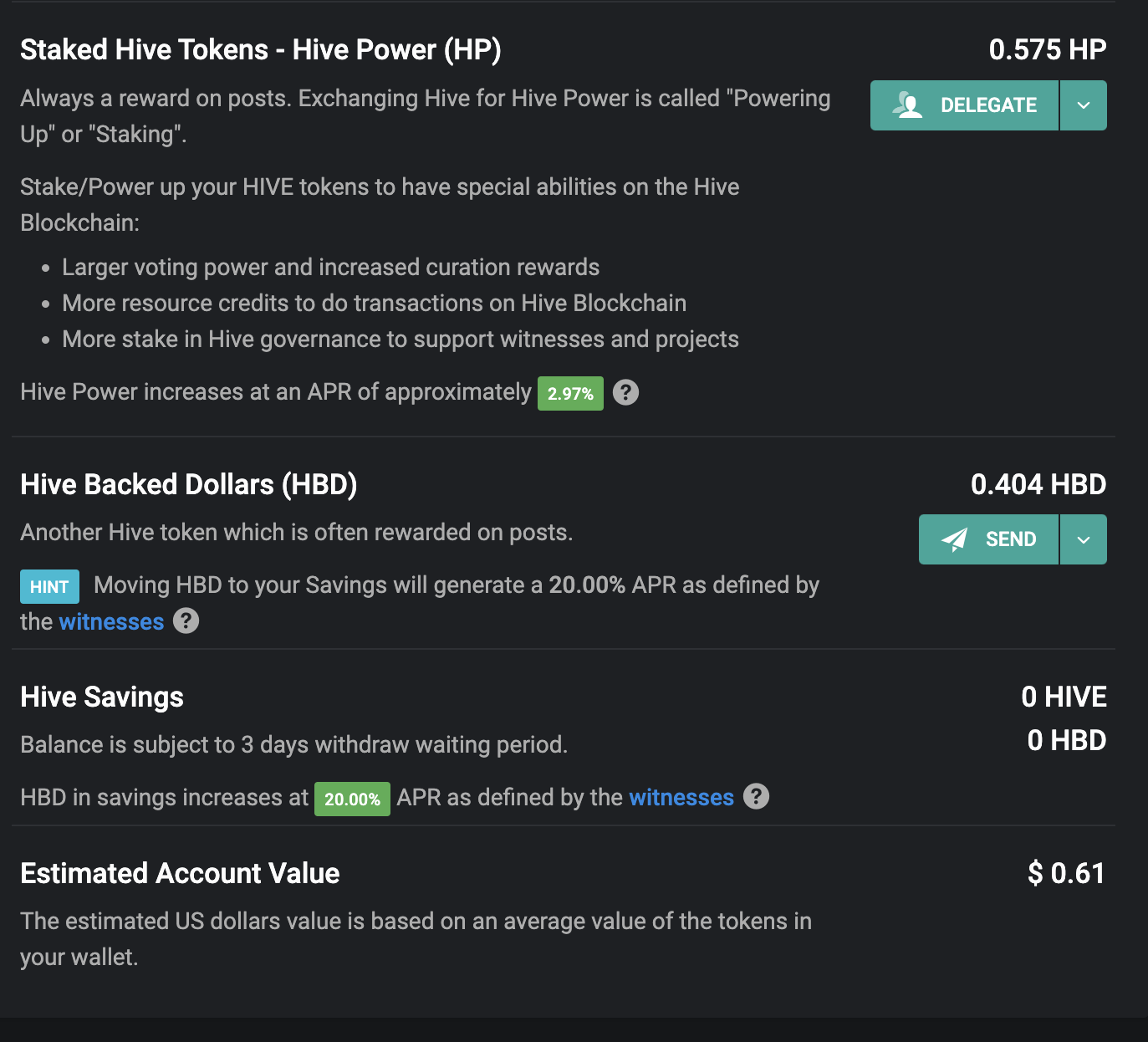This screenshot has height=1042, width=1148.
Task: Click the 0.404 HBD balance
Action: [1038, 484]
